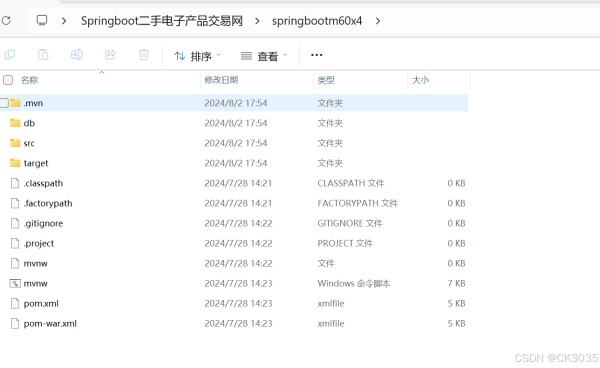Viewport: 600px width, 368px height.
Task: Select the src folder icon
Action: click(15, 143)
